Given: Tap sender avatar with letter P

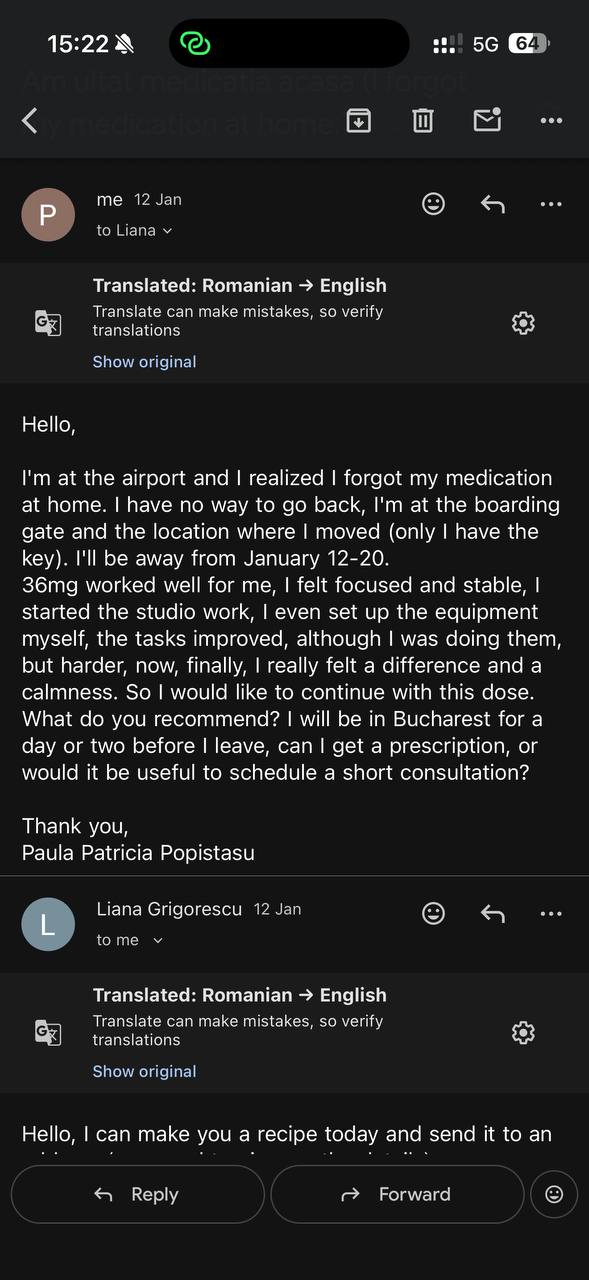Looking at the screenshot, I should coord(48,215).
